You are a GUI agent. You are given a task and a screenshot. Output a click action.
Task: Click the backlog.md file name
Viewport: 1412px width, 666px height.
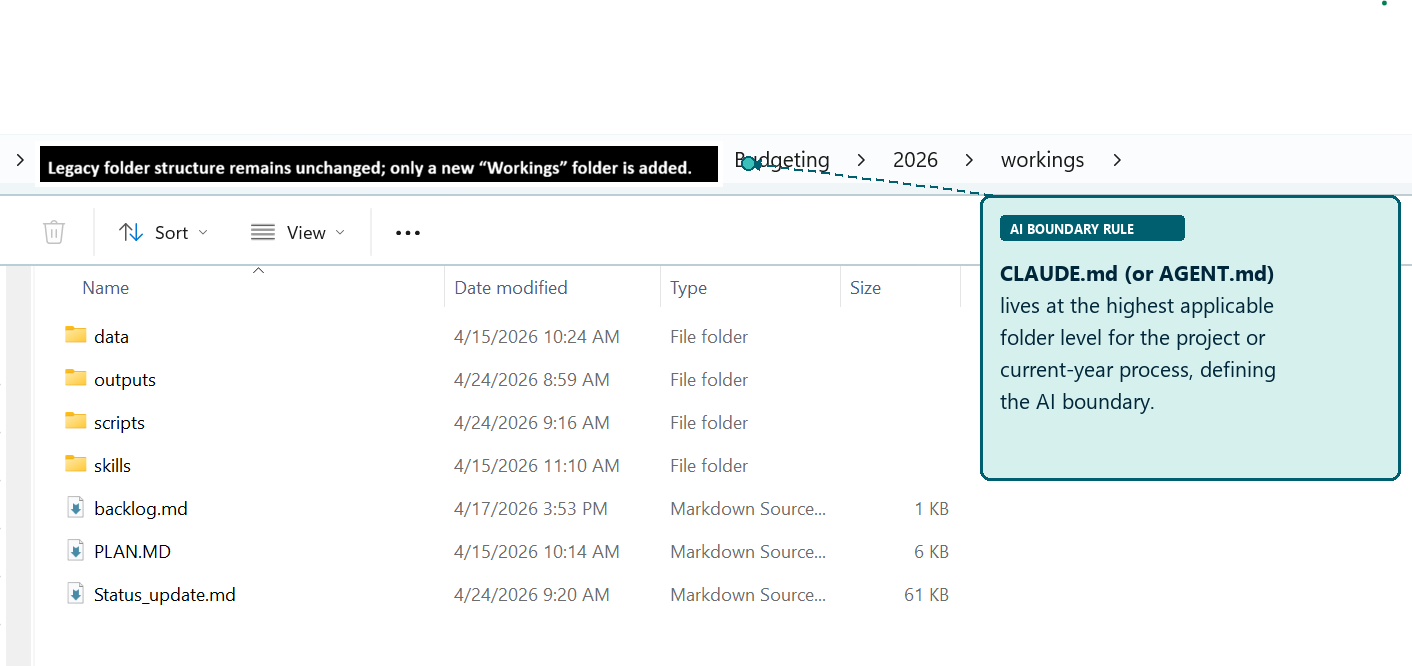[x=141, y=509]
